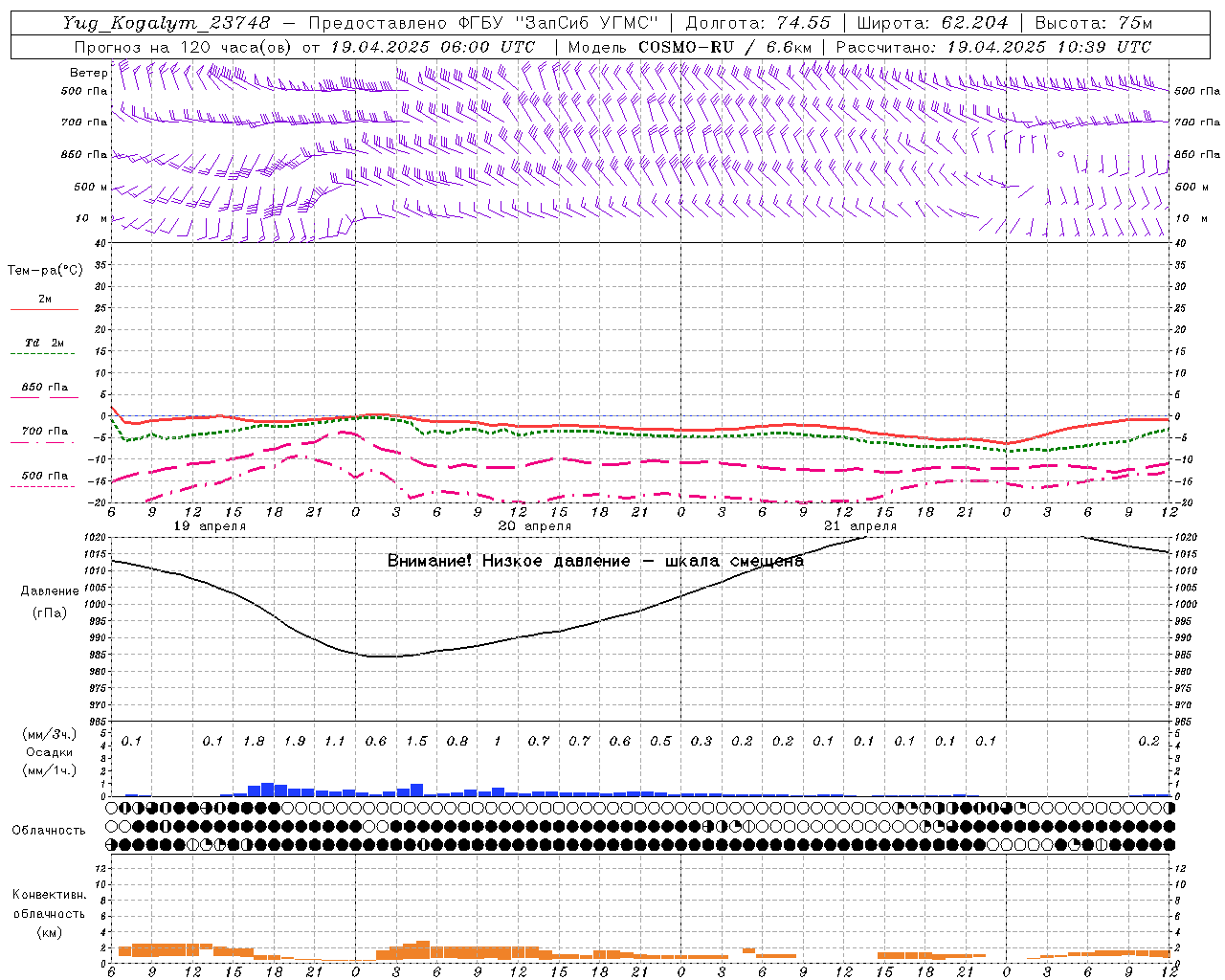Viewport: 1225px width, 980px height.
Task: Click the Облачность cloud cover label
Action: [49, 830]
